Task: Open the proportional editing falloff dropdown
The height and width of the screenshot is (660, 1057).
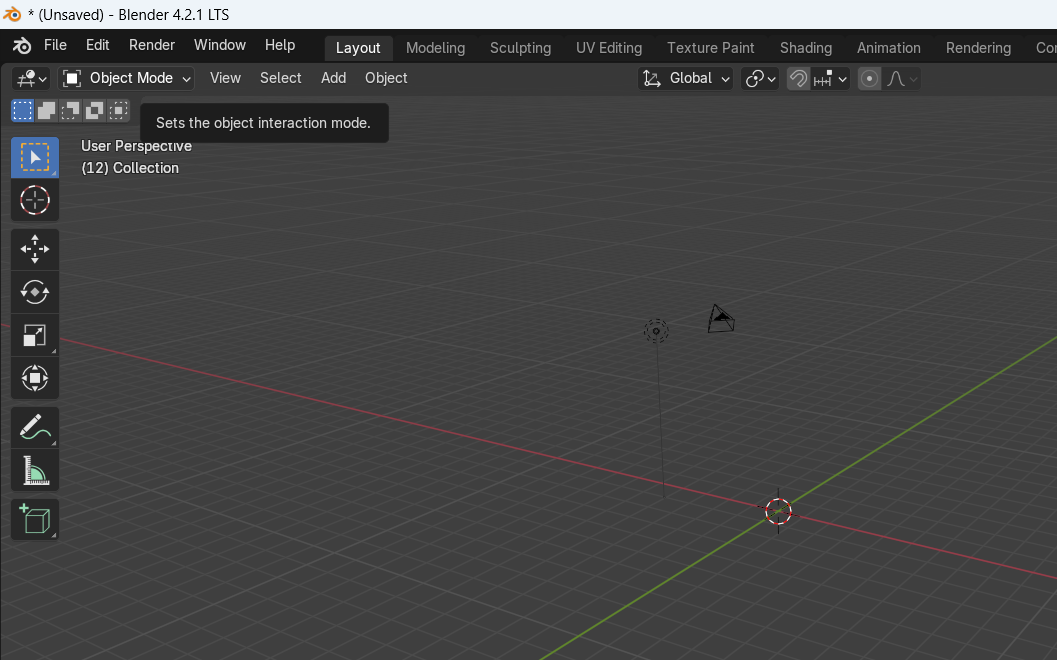Action: (902, 79)
